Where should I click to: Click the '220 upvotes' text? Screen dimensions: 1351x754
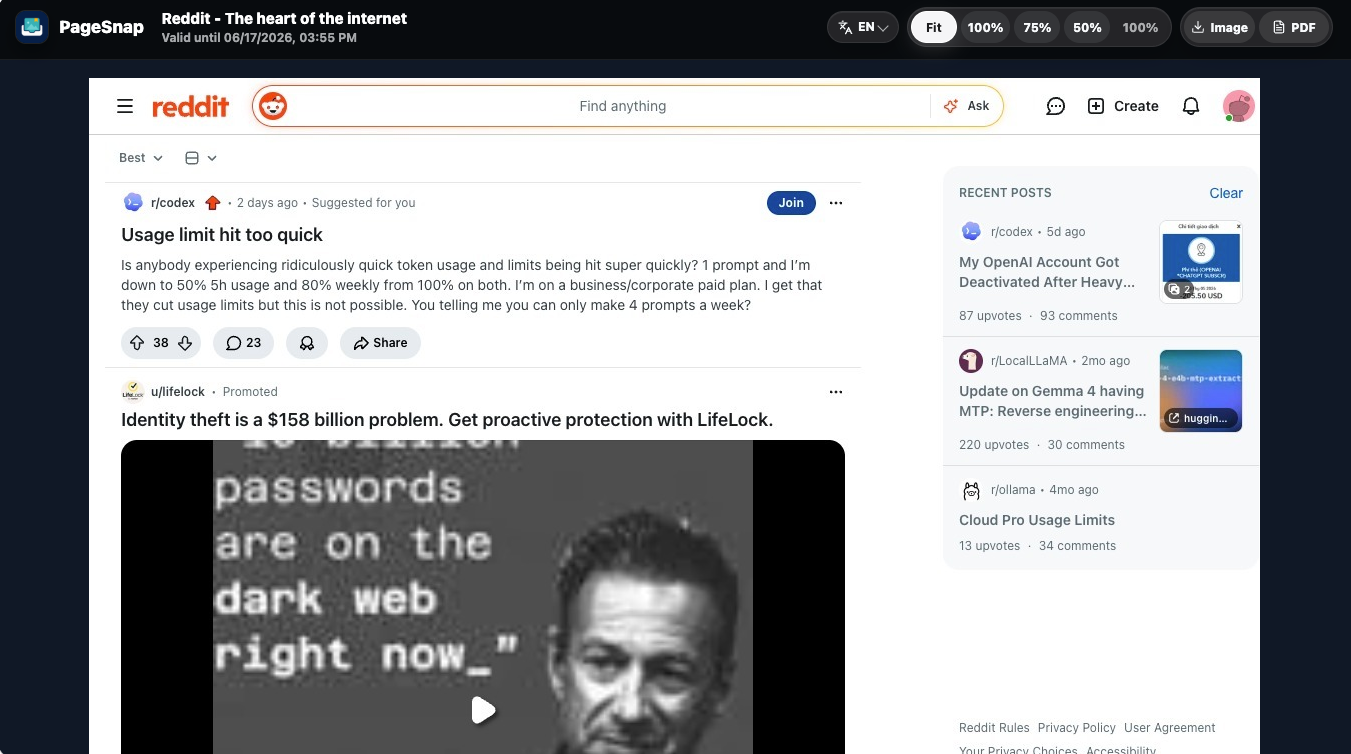[994, 445]
